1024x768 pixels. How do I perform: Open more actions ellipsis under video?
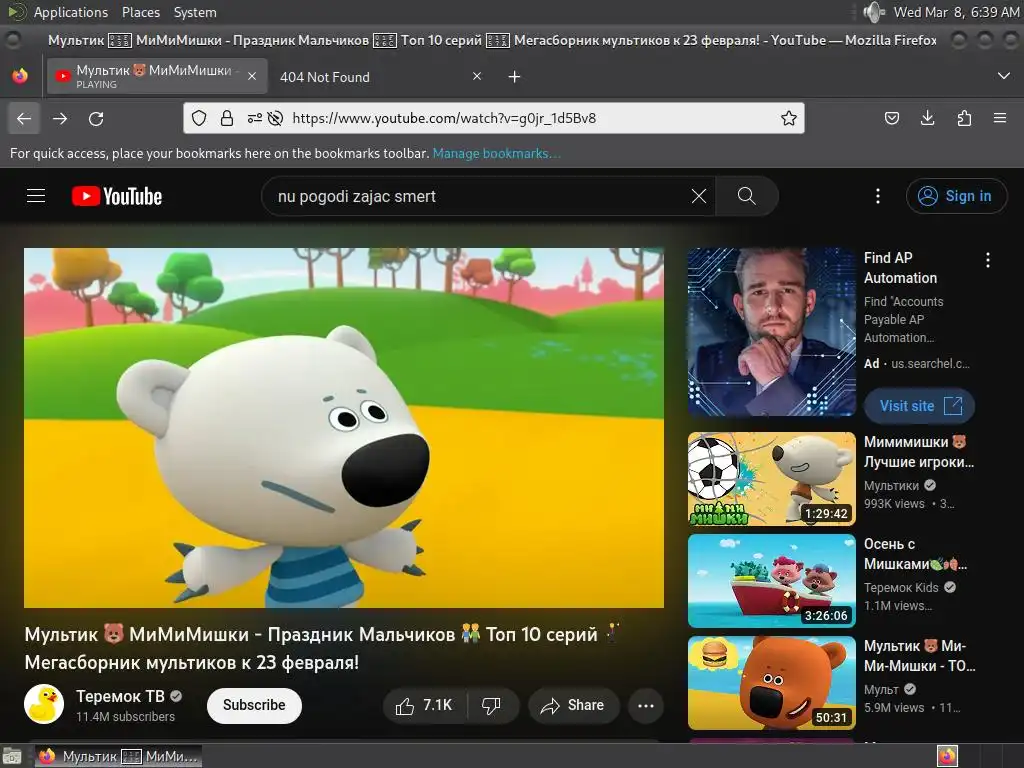(x=645, y=705)
